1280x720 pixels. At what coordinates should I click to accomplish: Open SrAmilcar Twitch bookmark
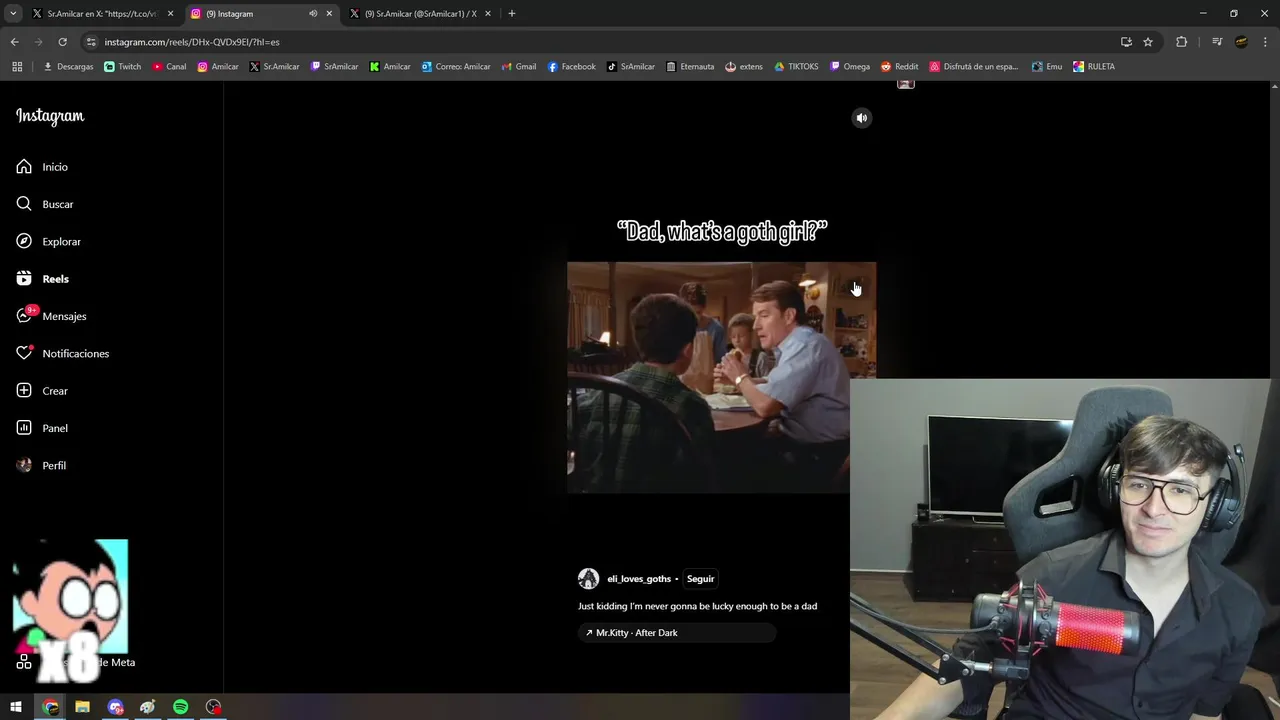[334, 67]
